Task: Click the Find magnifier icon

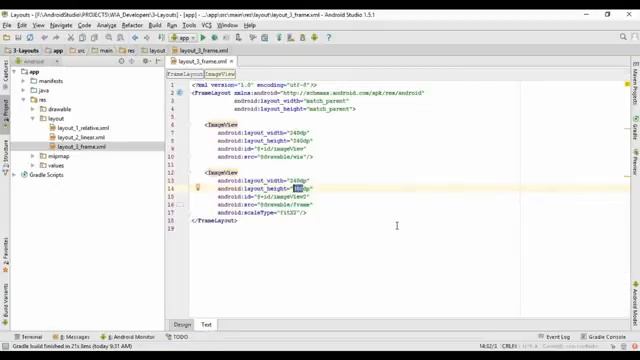Action: pos(109,38)
